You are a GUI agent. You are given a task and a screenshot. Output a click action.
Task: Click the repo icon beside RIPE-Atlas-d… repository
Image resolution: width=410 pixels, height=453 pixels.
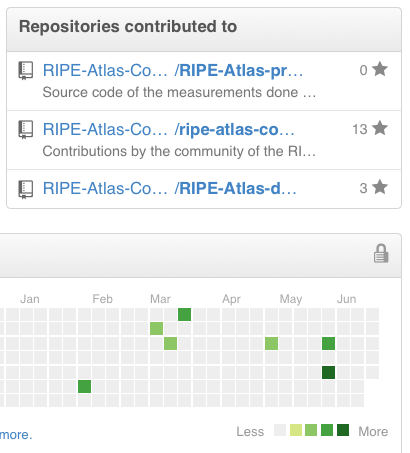point(25,189)
